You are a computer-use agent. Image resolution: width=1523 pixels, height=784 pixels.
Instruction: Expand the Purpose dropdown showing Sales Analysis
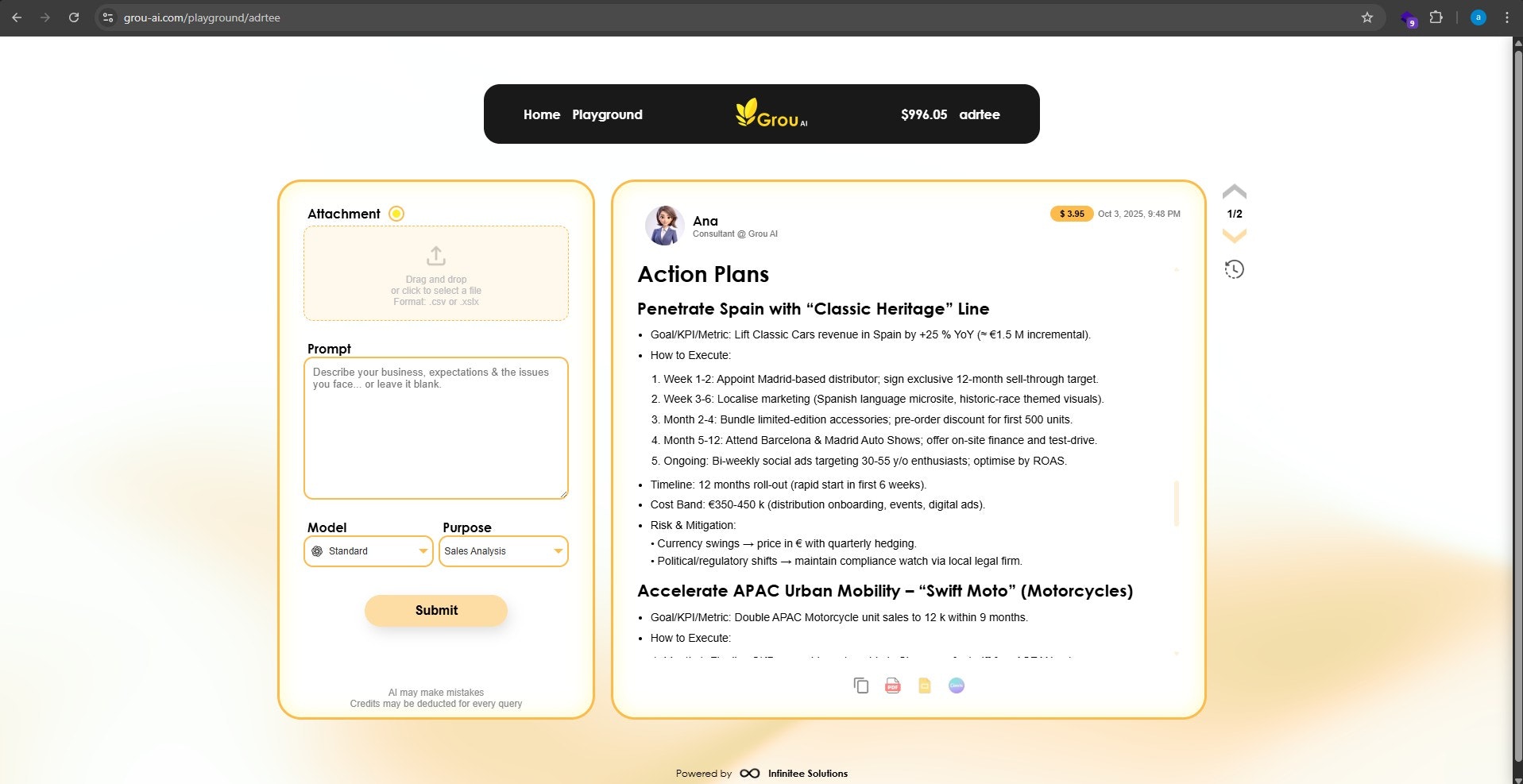point(504,551)
